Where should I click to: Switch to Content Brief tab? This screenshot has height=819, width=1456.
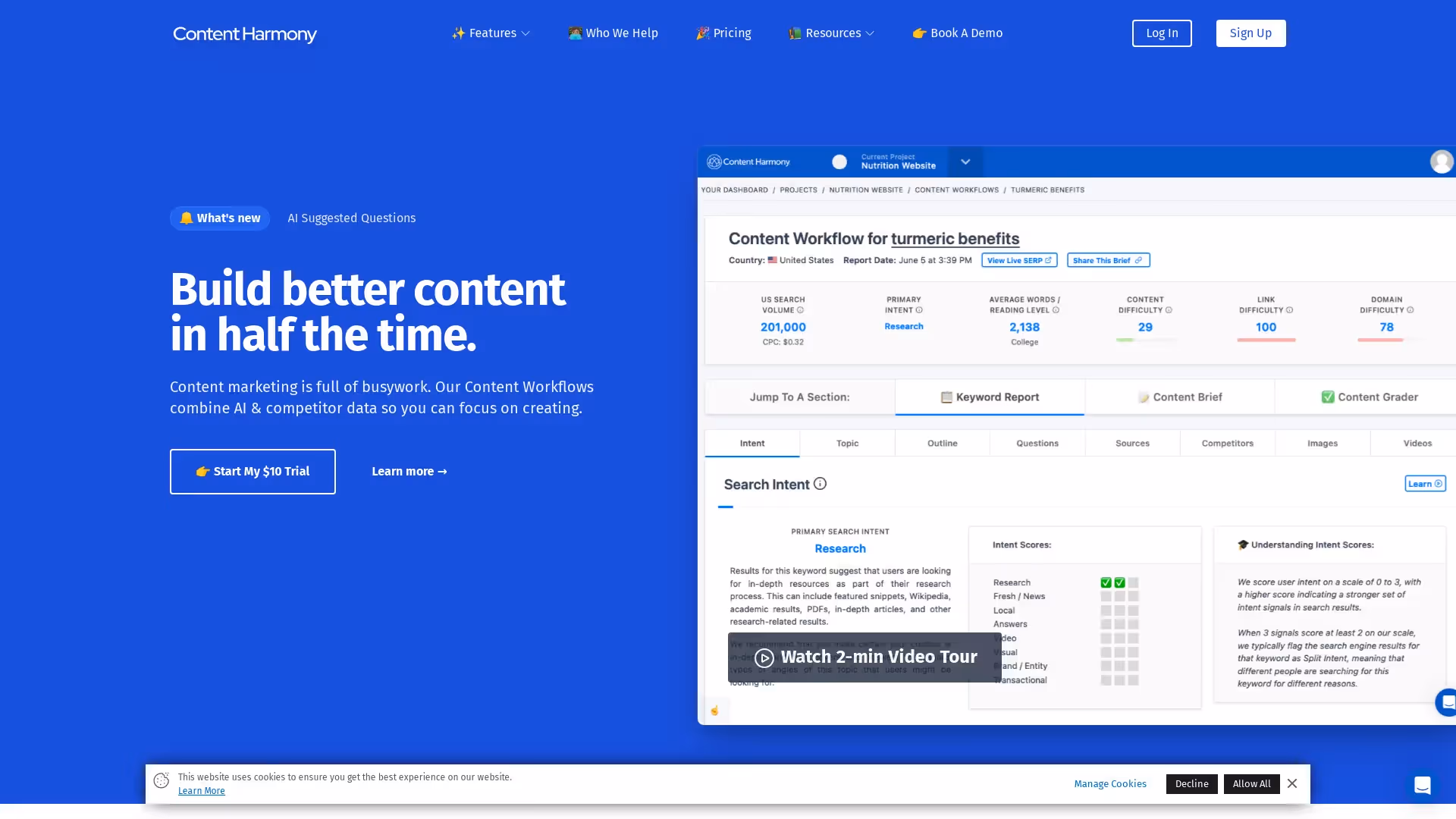(1180, 397)
